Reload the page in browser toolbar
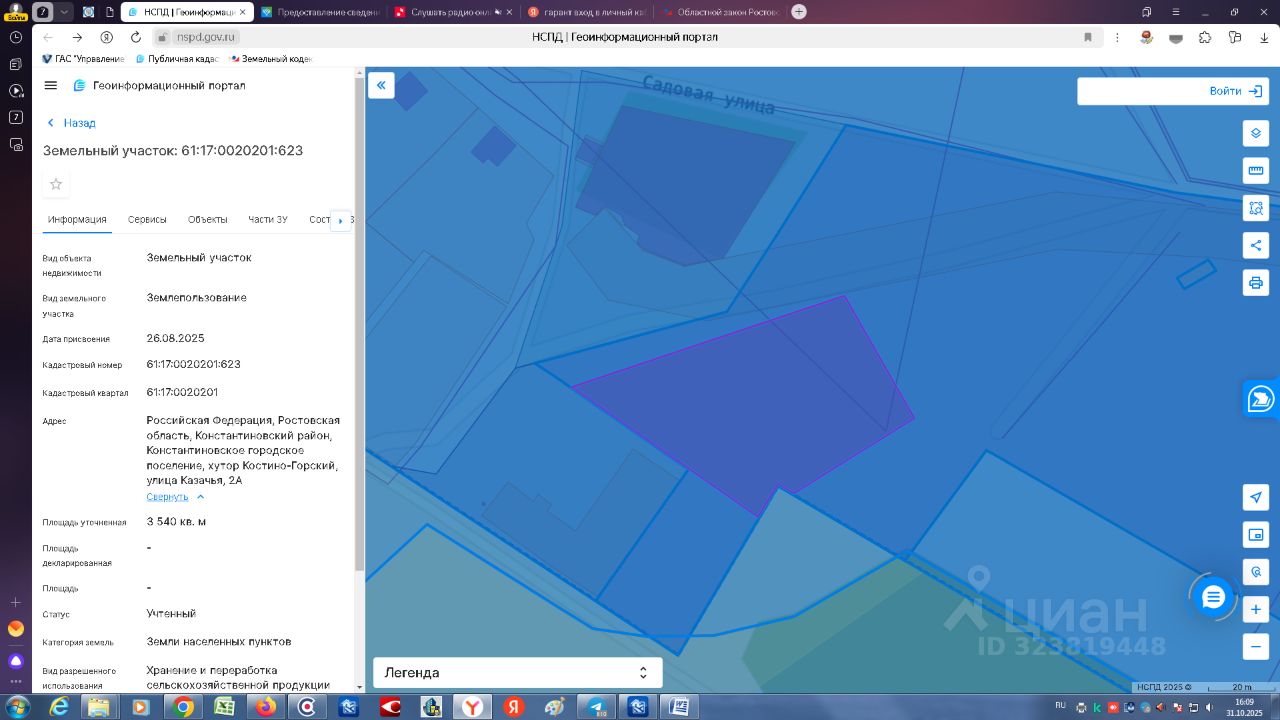Viewport: 1280px width, 720px height. point(136,37)
